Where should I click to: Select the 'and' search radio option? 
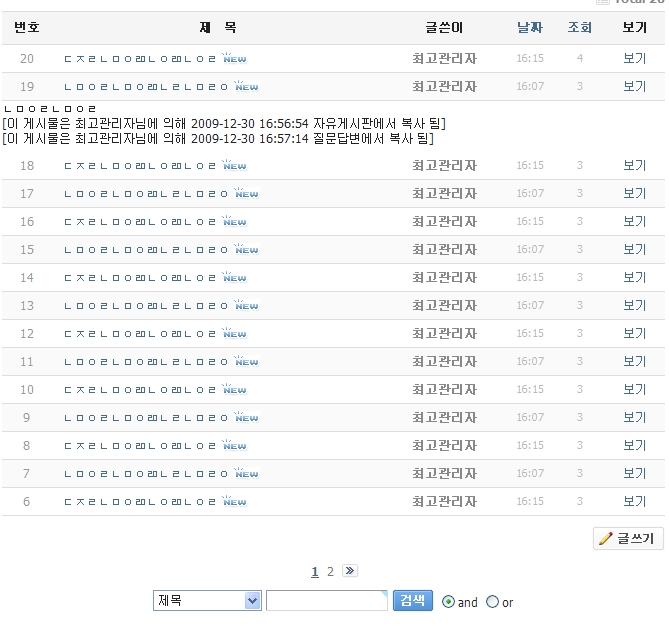(448, 602)
